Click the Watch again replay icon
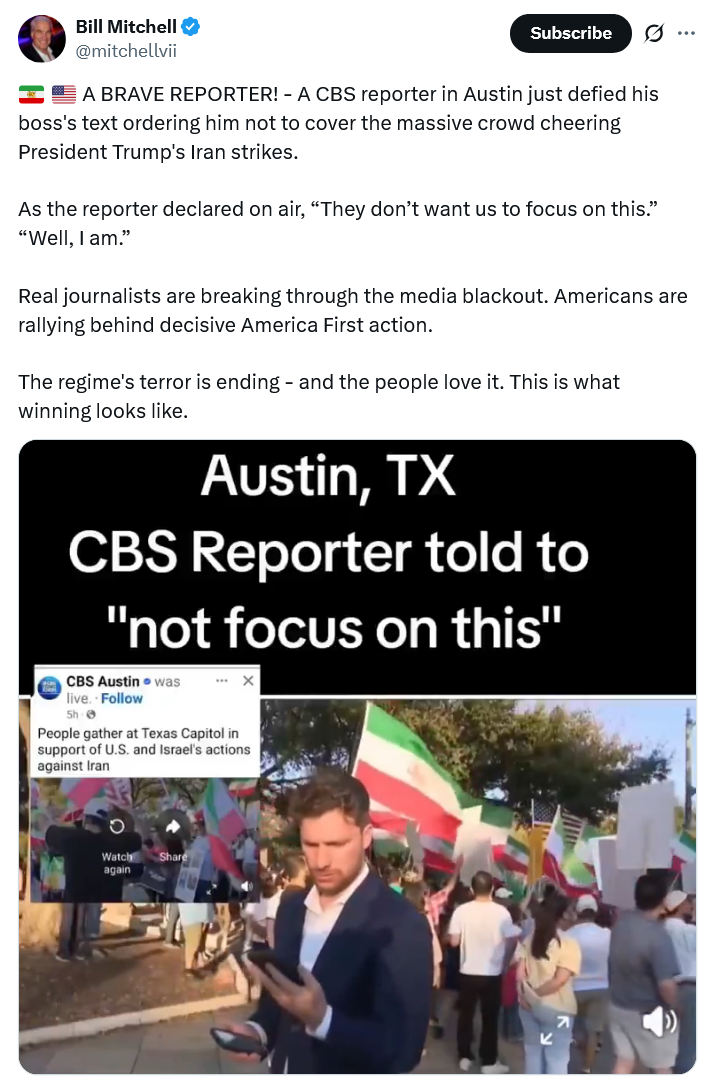This screenshot has width=714, height=1088. coord(117,826)
